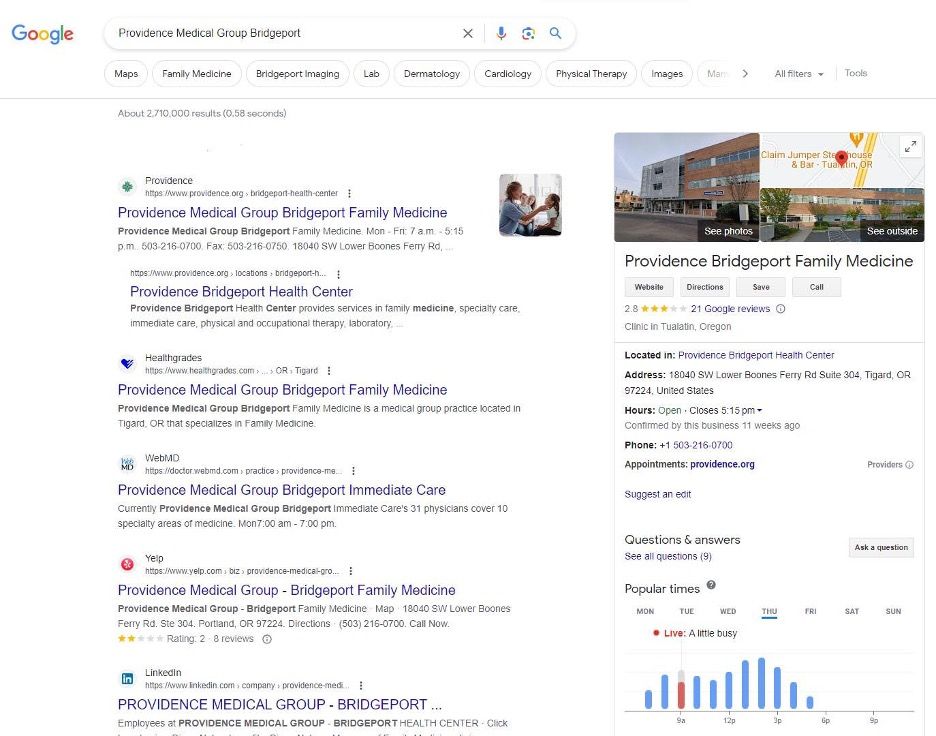The width and height of the screenshot is (936, 736).
Task: Click the LinkedIn favicon
Action: tap(127, 679)
